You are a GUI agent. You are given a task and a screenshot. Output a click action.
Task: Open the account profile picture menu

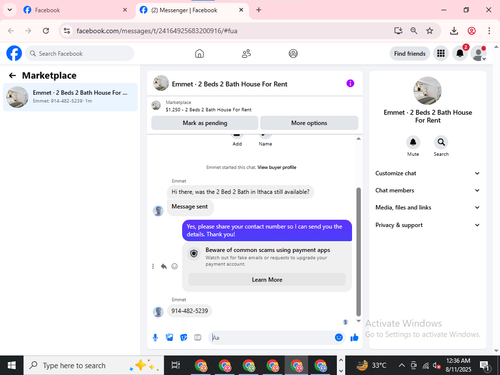click(x=478, y=53)
